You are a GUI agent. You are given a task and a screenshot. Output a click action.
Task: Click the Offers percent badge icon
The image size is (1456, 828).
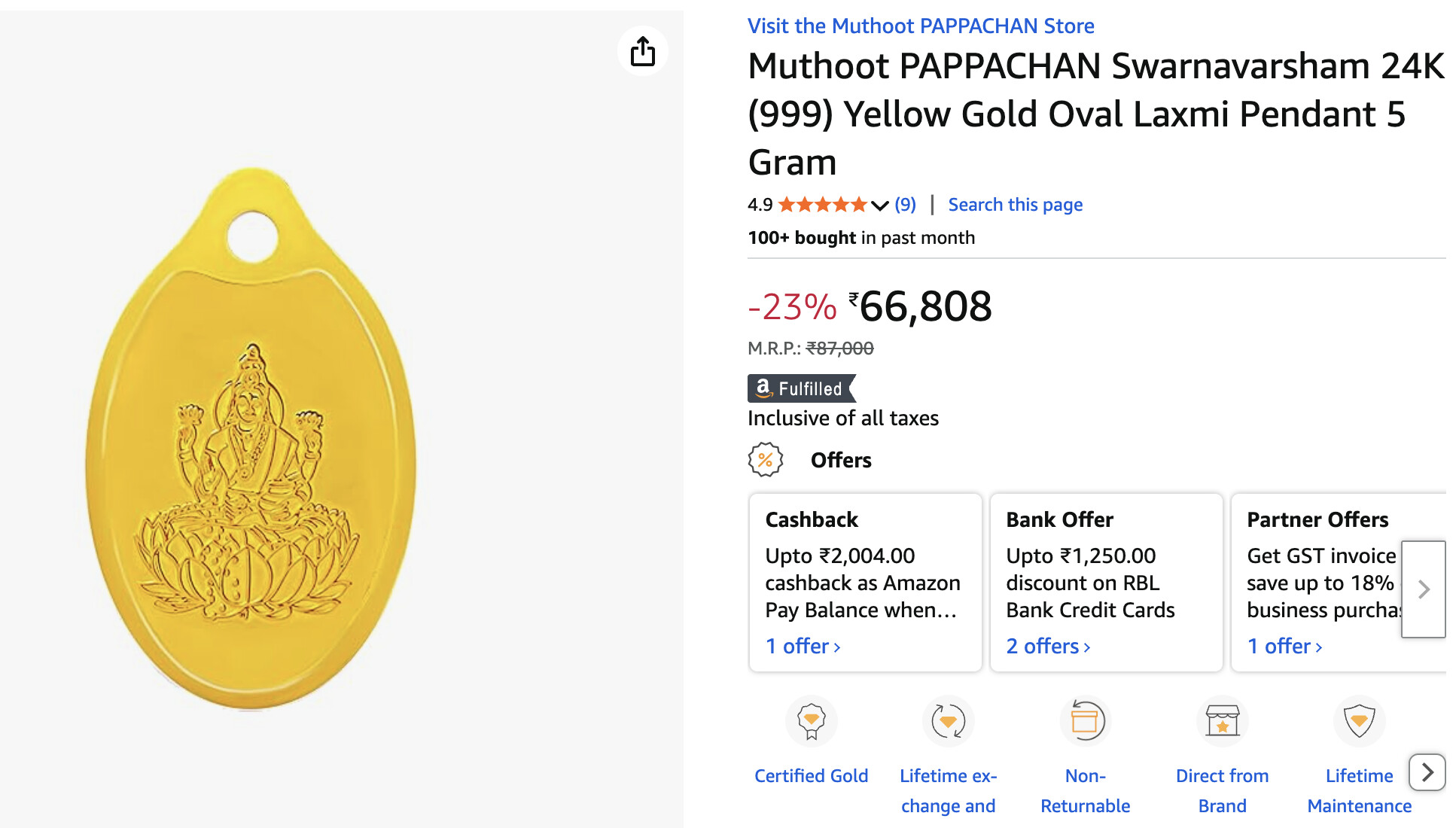765,460
